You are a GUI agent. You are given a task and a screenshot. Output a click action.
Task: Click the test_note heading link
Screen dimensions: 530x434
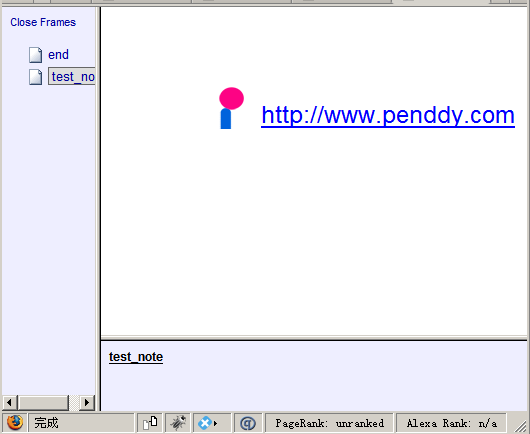(136, 357)
